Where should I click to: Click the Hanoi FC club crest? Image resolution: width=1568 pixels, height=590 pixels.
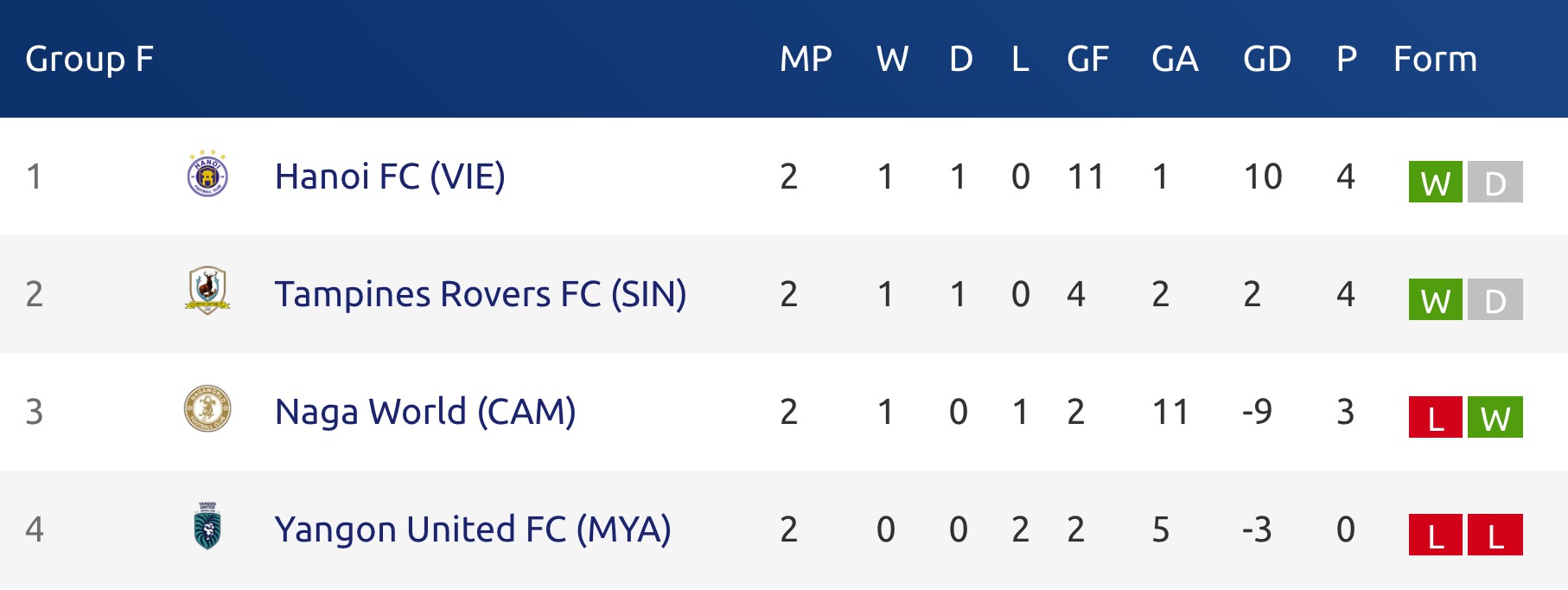[207, 174]
